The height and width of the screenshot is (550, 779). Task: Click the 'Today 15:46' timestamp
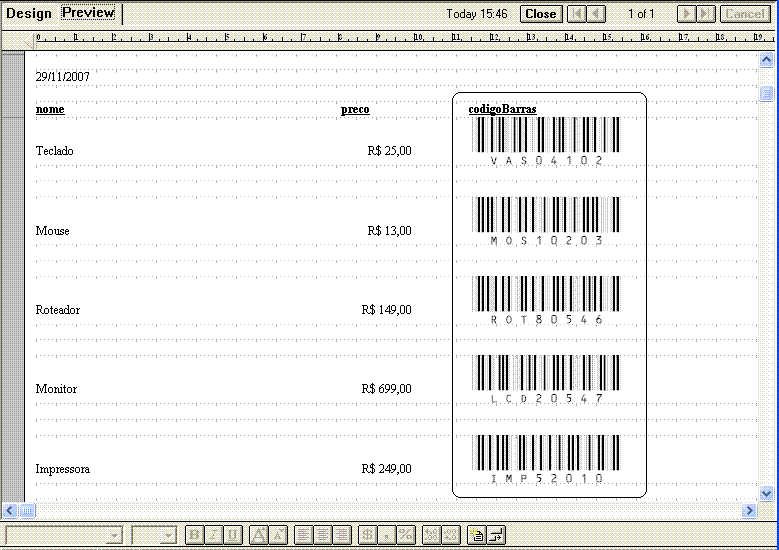click(x=477, y=14)
